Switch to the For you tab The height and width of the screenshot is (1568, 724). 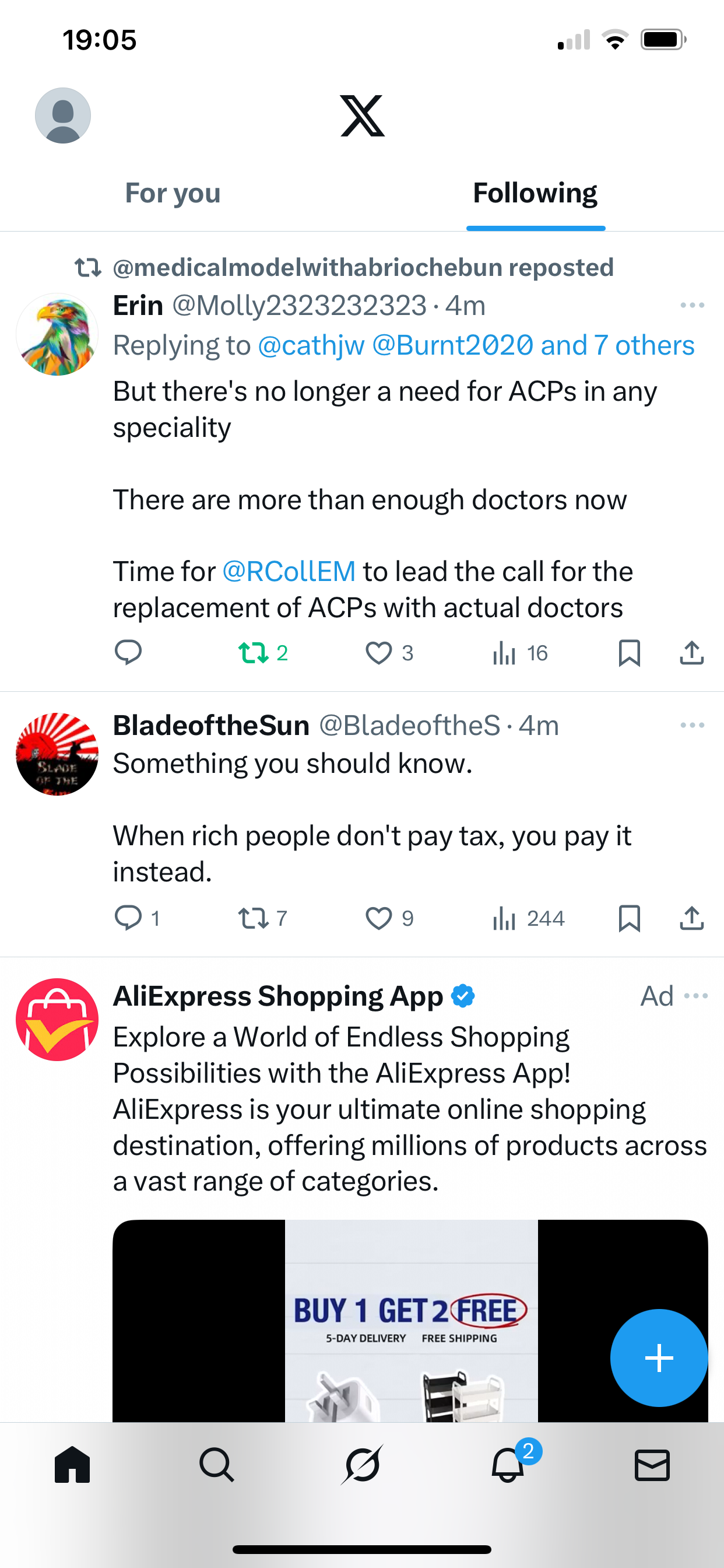point(173,193)
